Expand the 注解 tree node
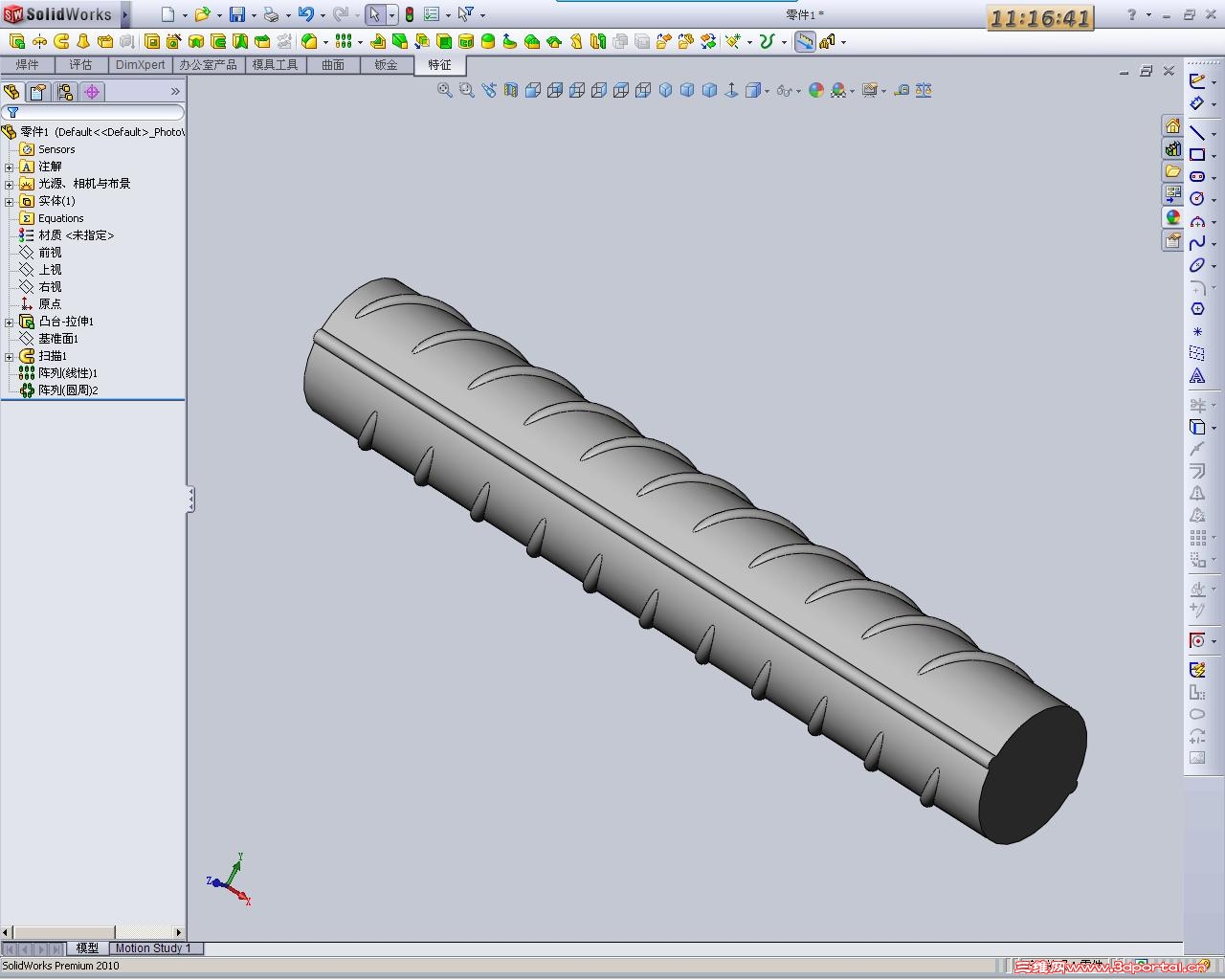 10,167
